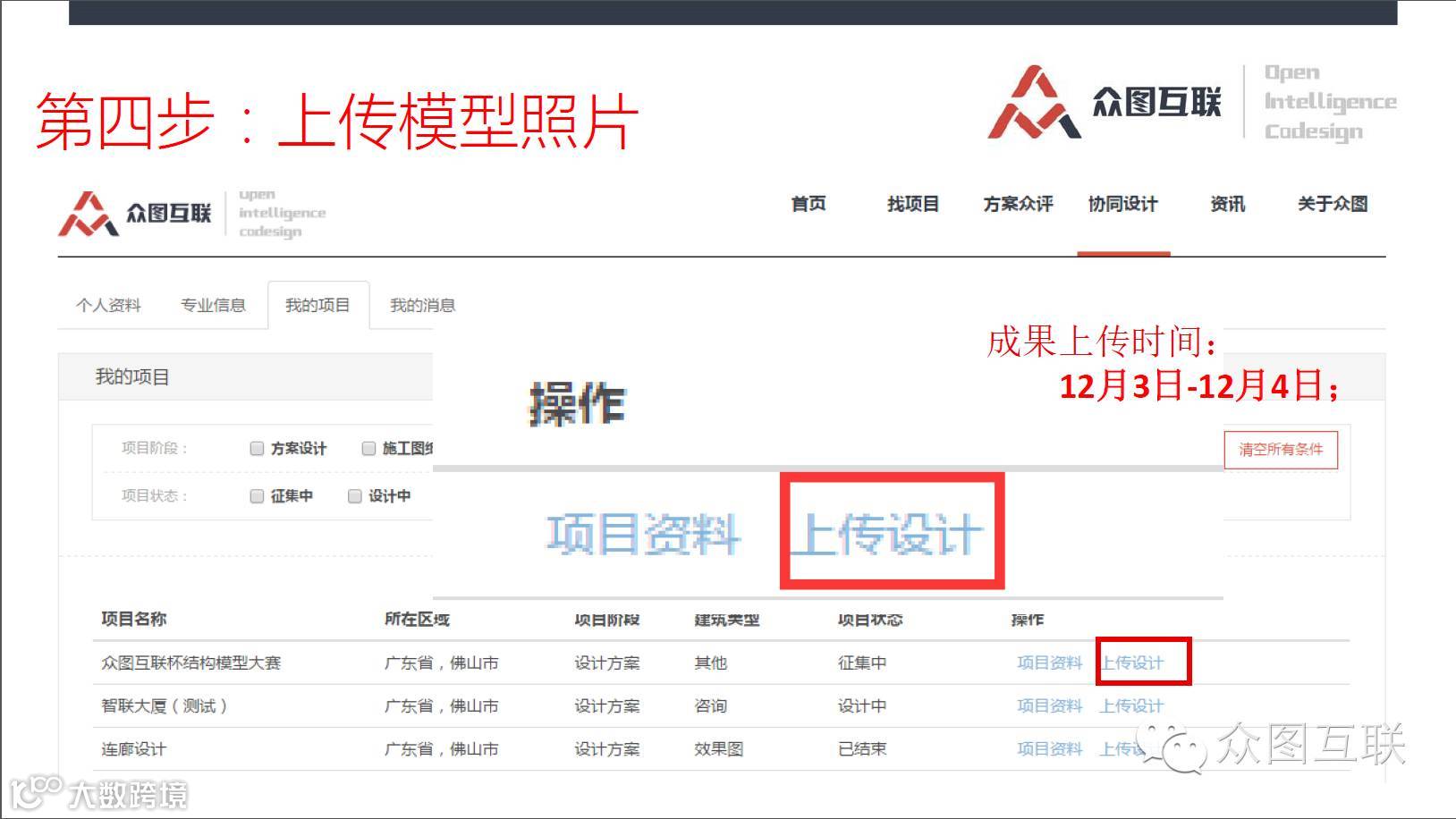Click the 已结束 status cell
This screenshot has height=819, width=1456.
click(x=862, y=749)
